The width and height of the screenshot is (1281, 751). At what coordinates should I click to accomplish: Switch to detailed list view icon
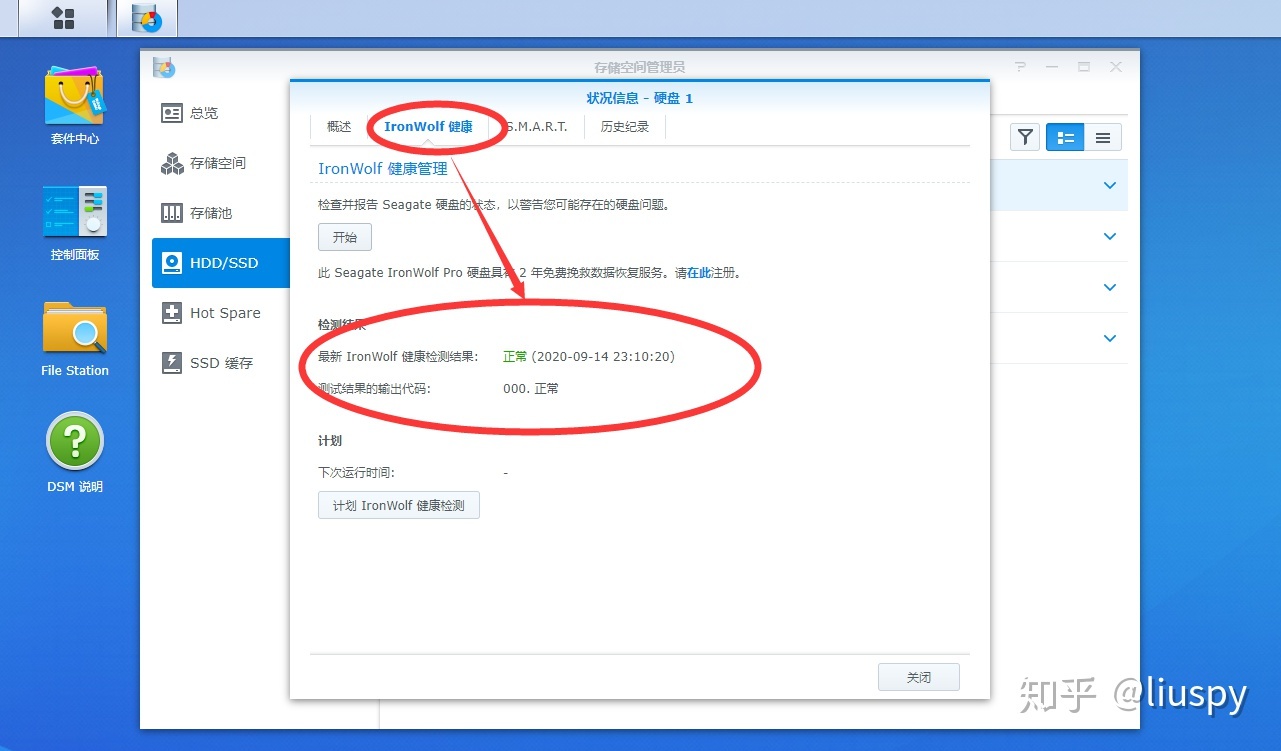click(x=1065, y=138)
